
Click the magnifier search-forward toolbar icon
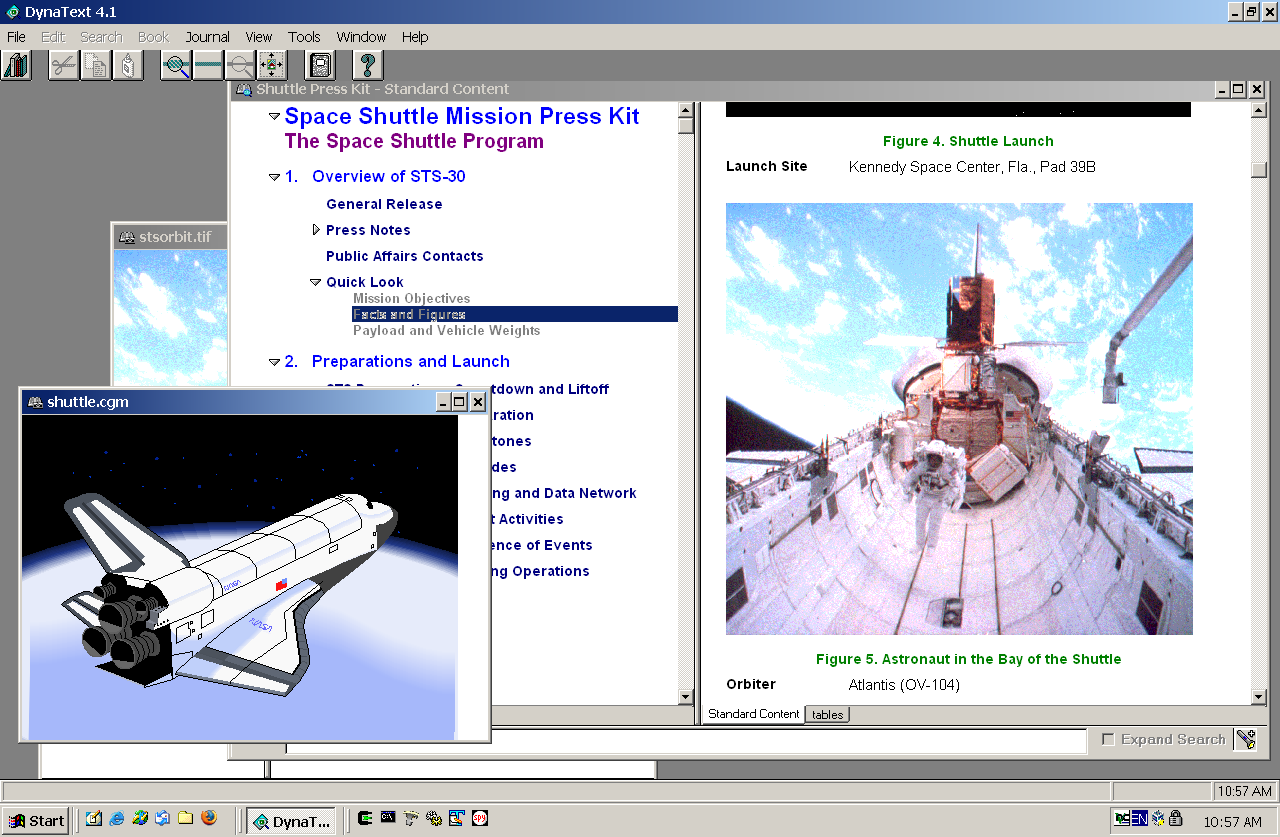click(x=177, y=66)
